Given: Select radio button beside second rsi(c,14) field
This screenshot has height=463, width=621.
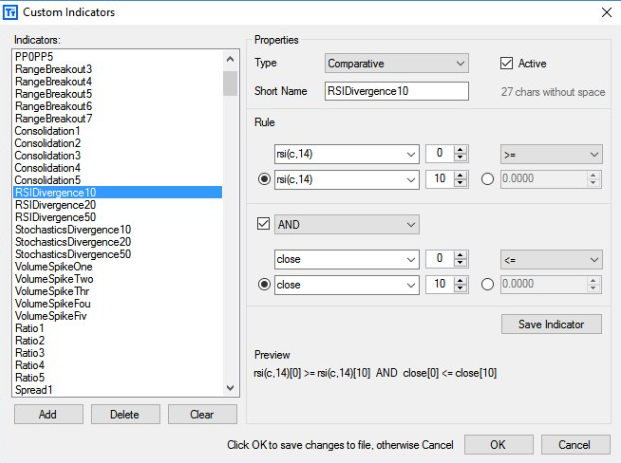Looking at the screenshot, I should click(264, 179).
